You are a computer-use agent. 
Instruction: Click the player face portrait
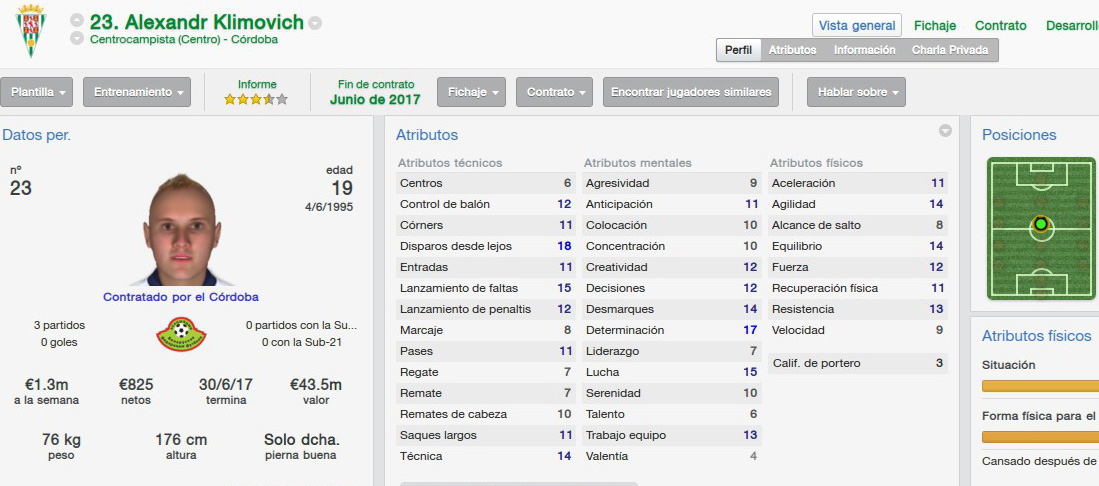[x=183, y=230]
